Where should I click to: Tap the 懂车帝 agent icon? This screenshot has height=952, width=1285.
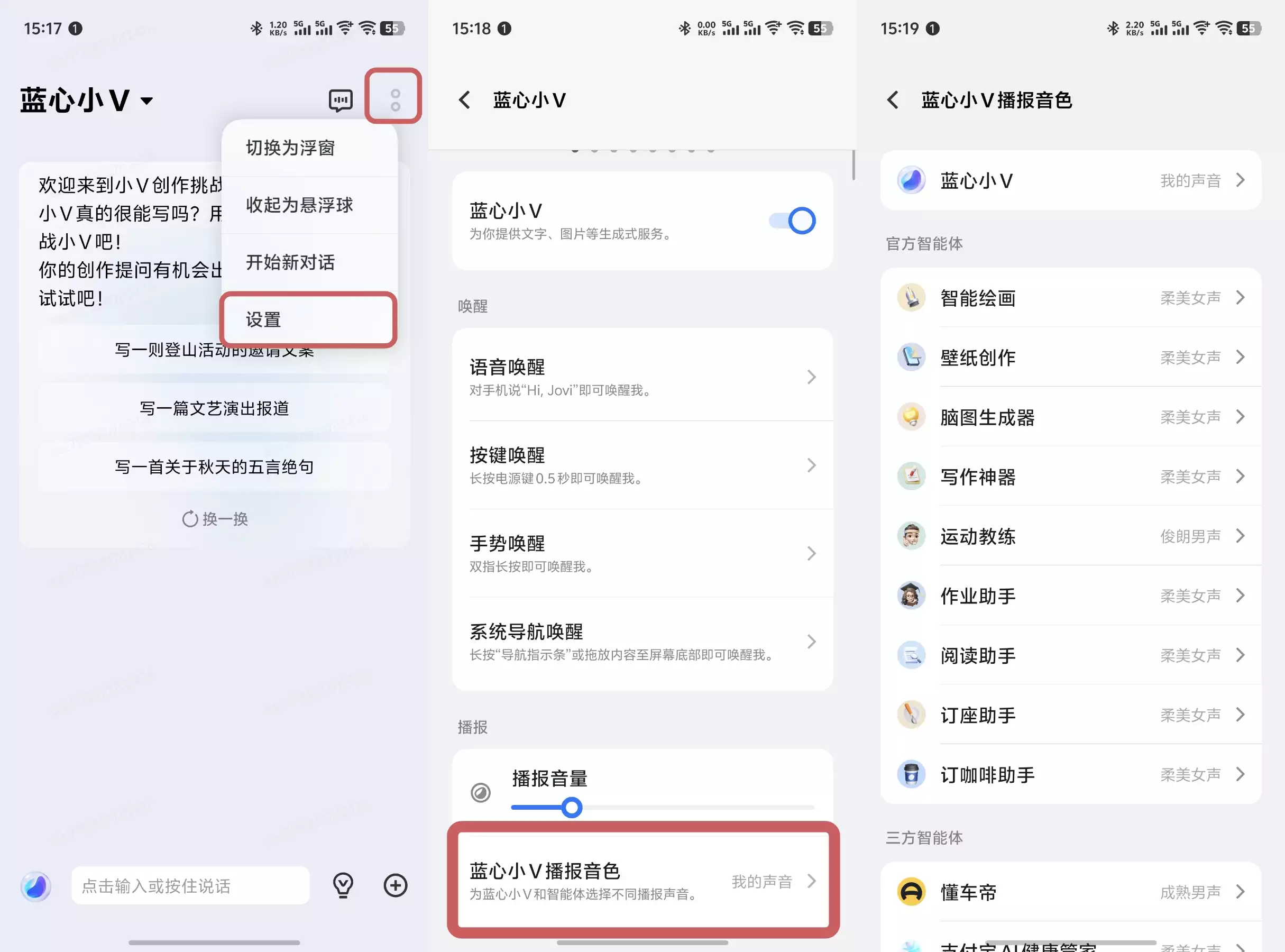tap(911, 892)
